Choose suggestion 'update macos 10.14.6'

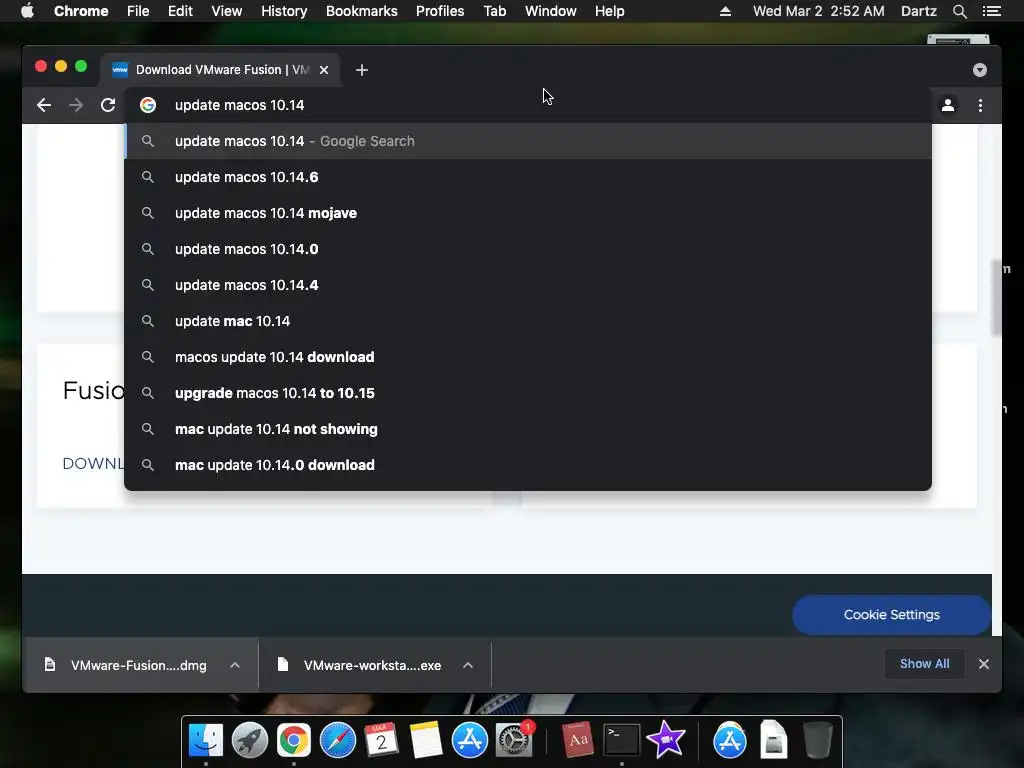528,177
